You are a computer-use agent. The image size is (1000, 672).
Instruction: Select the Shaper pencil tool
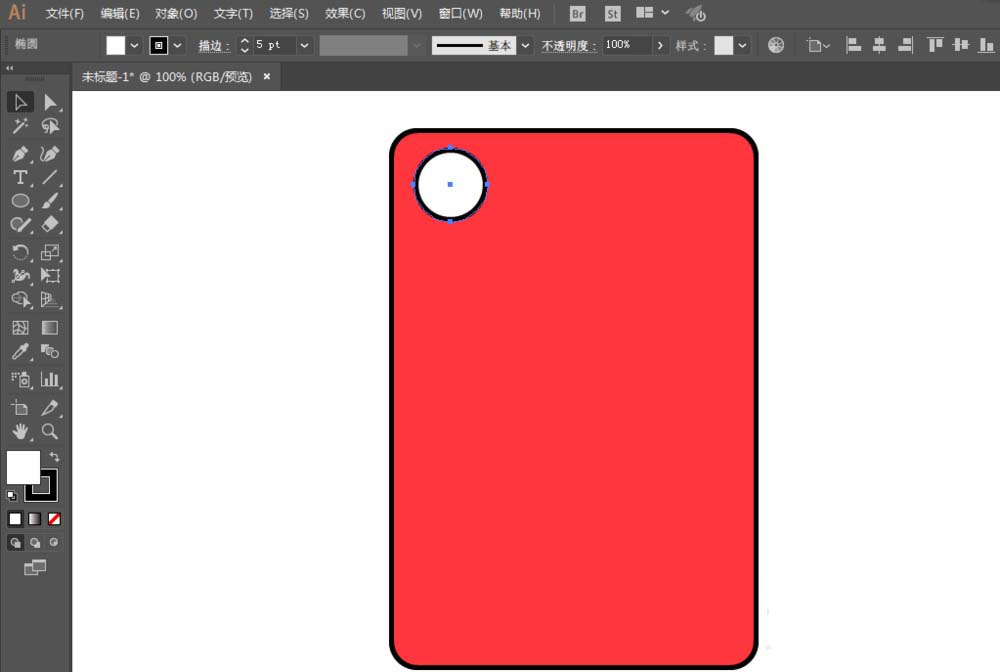click(20, 224)
